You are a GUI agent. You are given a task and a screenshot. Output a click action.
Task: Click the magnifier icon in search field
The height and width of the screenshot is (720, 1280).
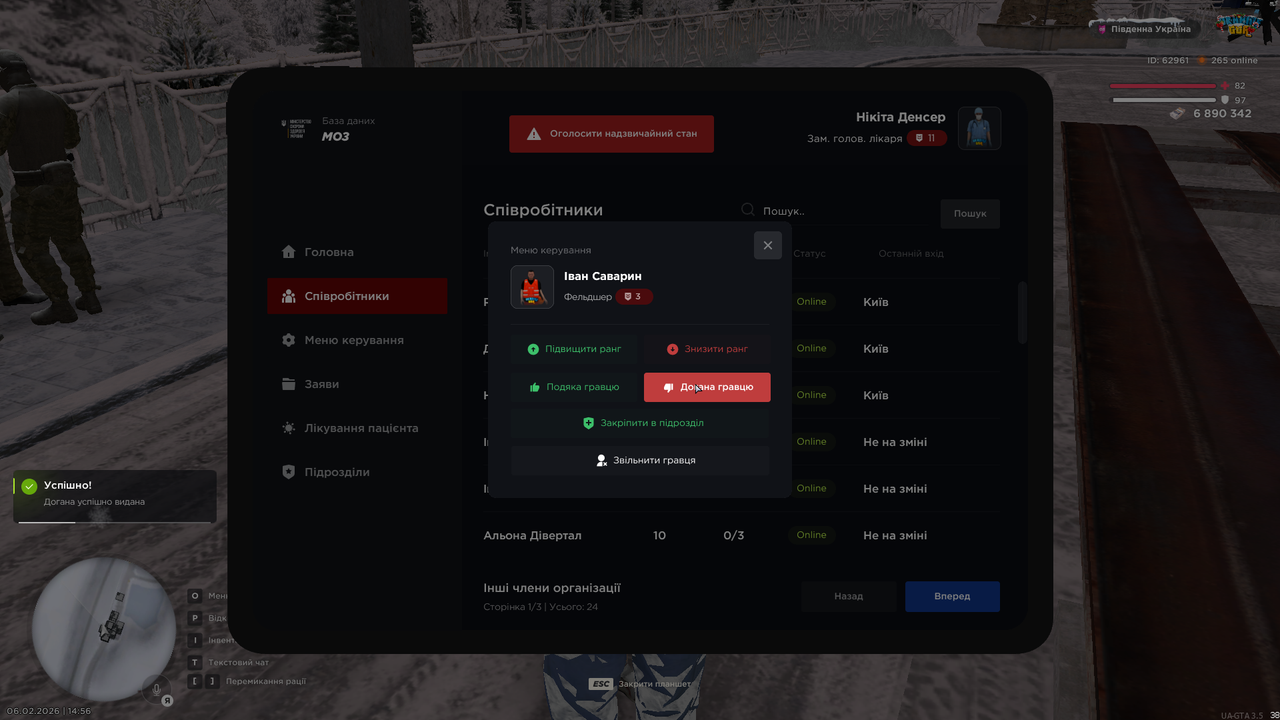(x=748, y=210)
